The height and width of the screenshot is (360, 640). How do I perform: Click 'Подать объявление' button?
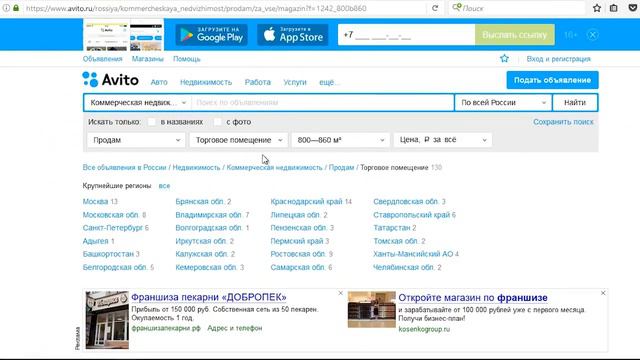click(x=552, y=80)
